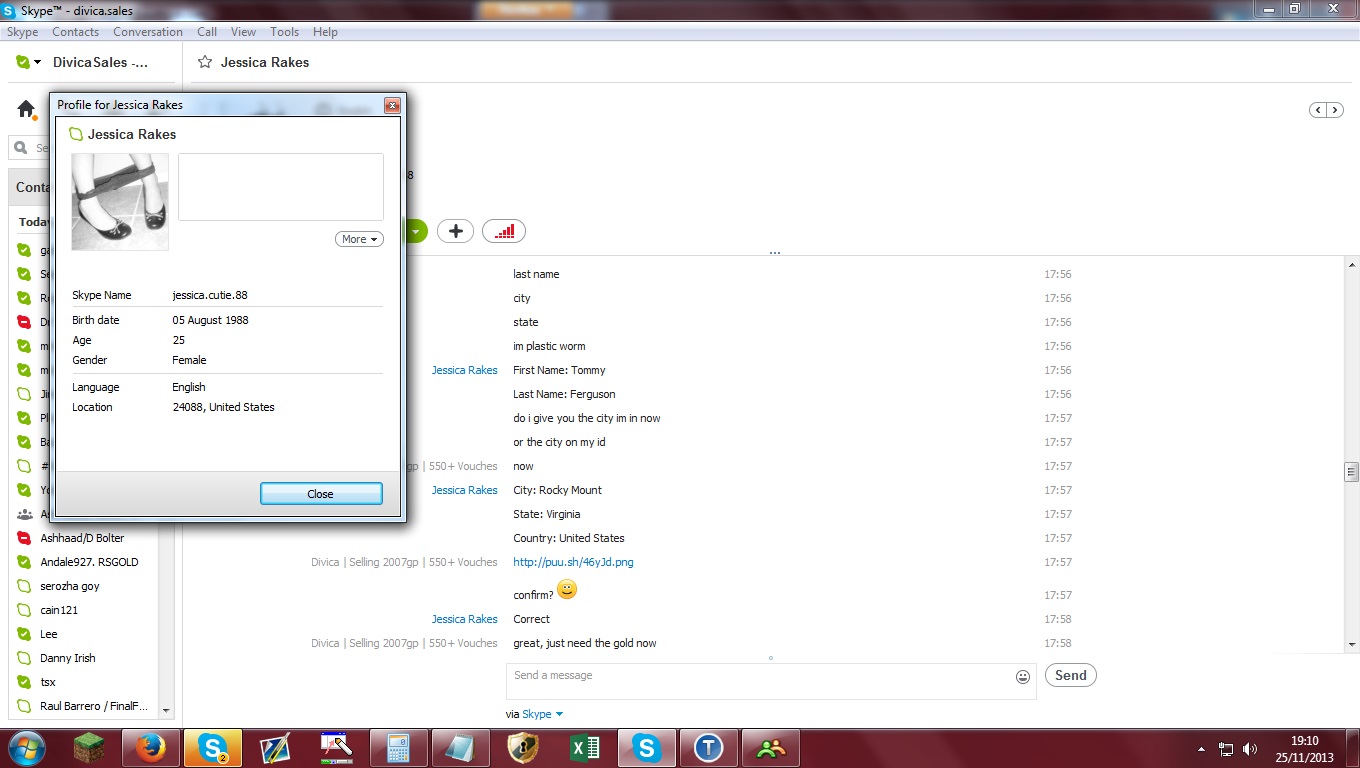Select the Skype Name jessica.cutie.88
Image resolution: width=1360 pixels, height=768 pixels.
point(210,295)
